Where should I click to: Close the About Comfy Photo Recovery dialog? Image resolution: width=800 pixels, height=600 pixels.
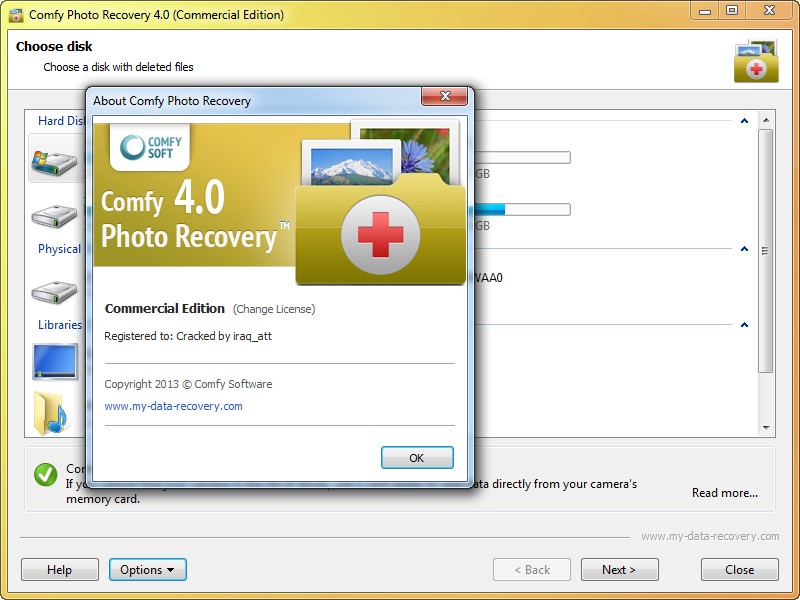tap(444, 96)
